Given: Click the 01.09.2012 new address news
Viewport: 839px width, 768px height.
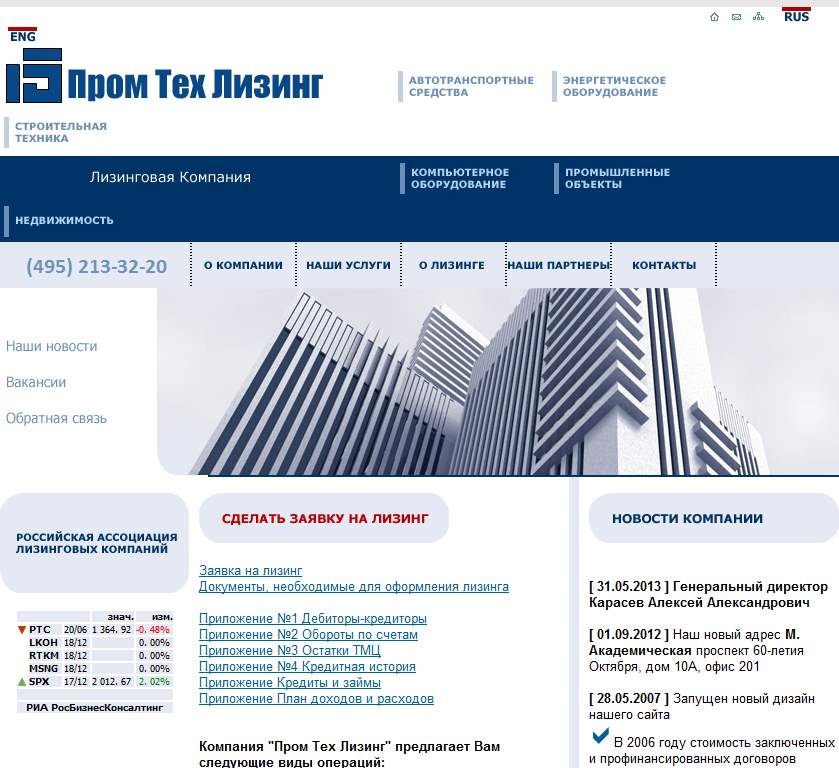Looking at the screenshot, I should coord(696,651).
